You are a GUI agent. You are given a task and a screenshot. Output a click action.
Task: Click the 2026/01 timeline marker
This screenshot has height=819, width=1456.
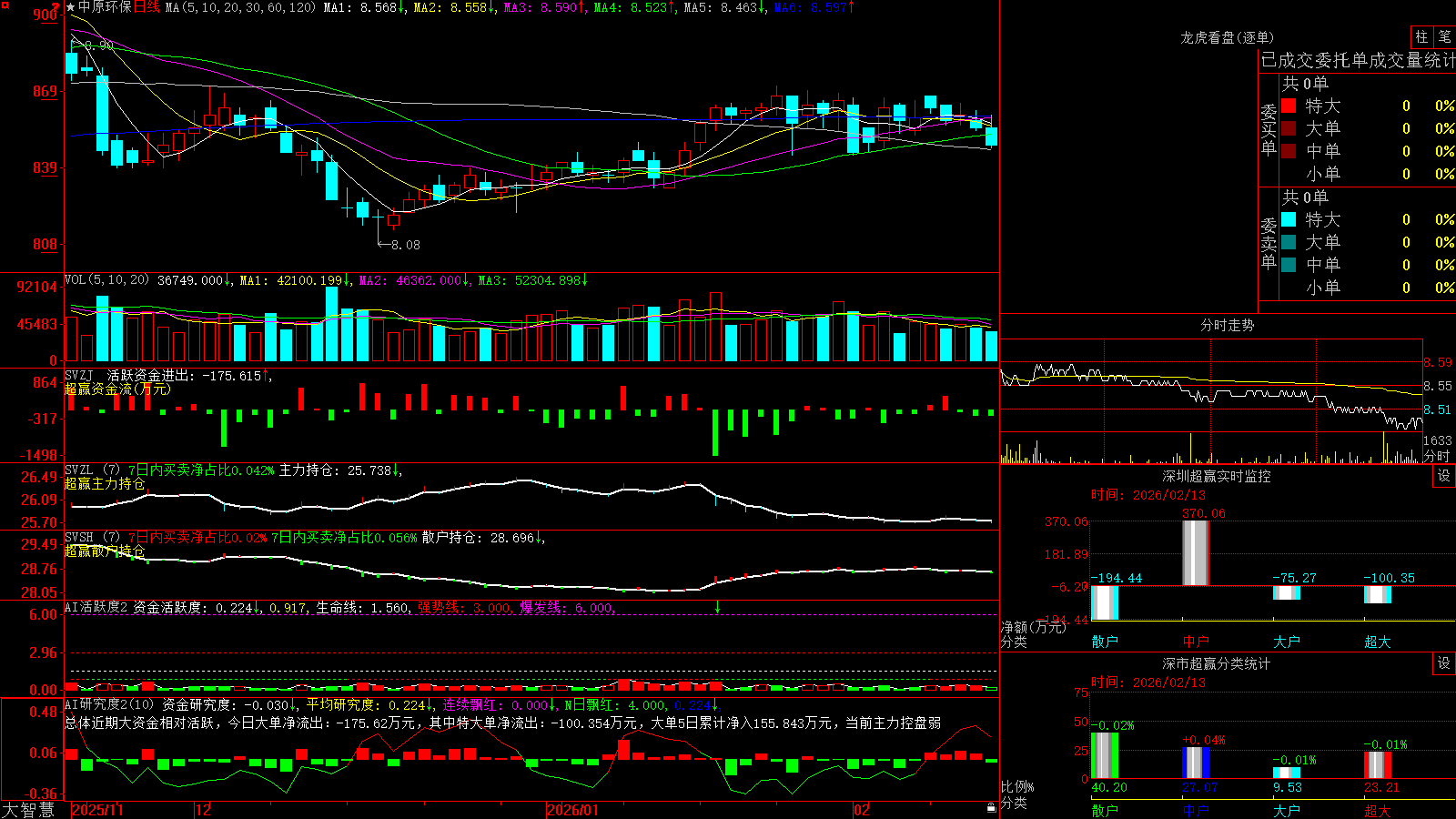click(x=573, y=810)
